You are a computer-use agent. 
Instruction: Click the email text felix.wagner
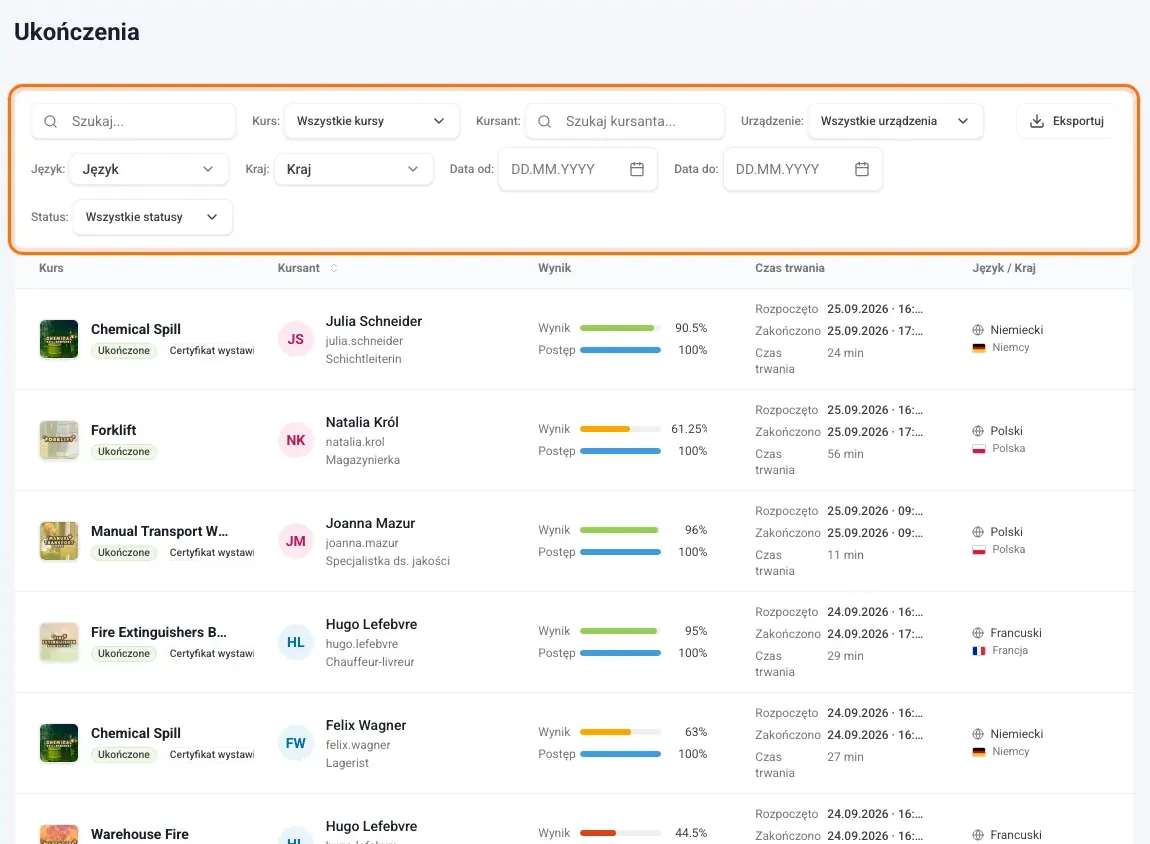pyautogui.click(x=358, y=745)
